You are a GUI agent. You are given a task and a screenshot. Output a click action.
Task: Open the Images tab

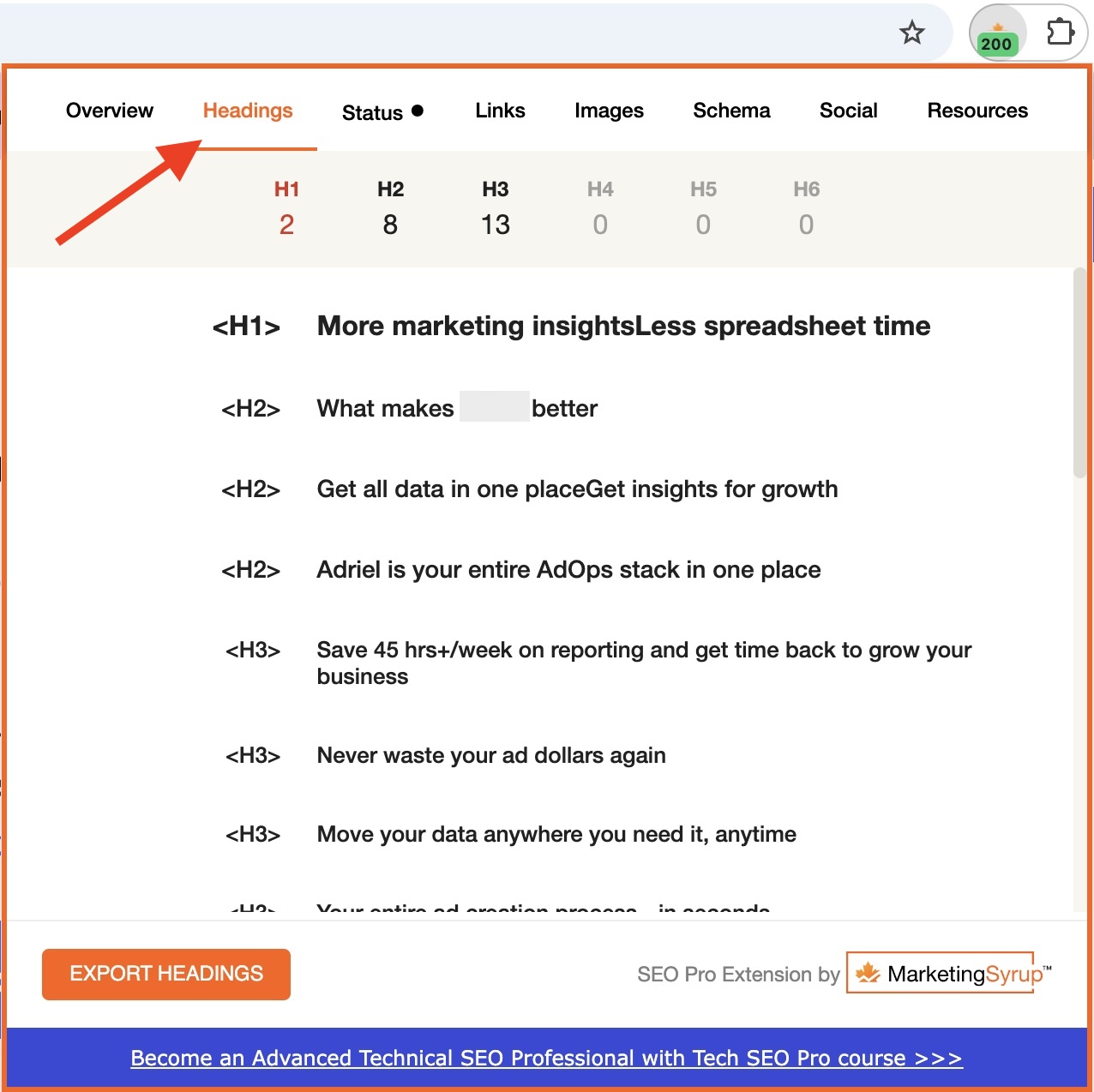click(609, 111)
